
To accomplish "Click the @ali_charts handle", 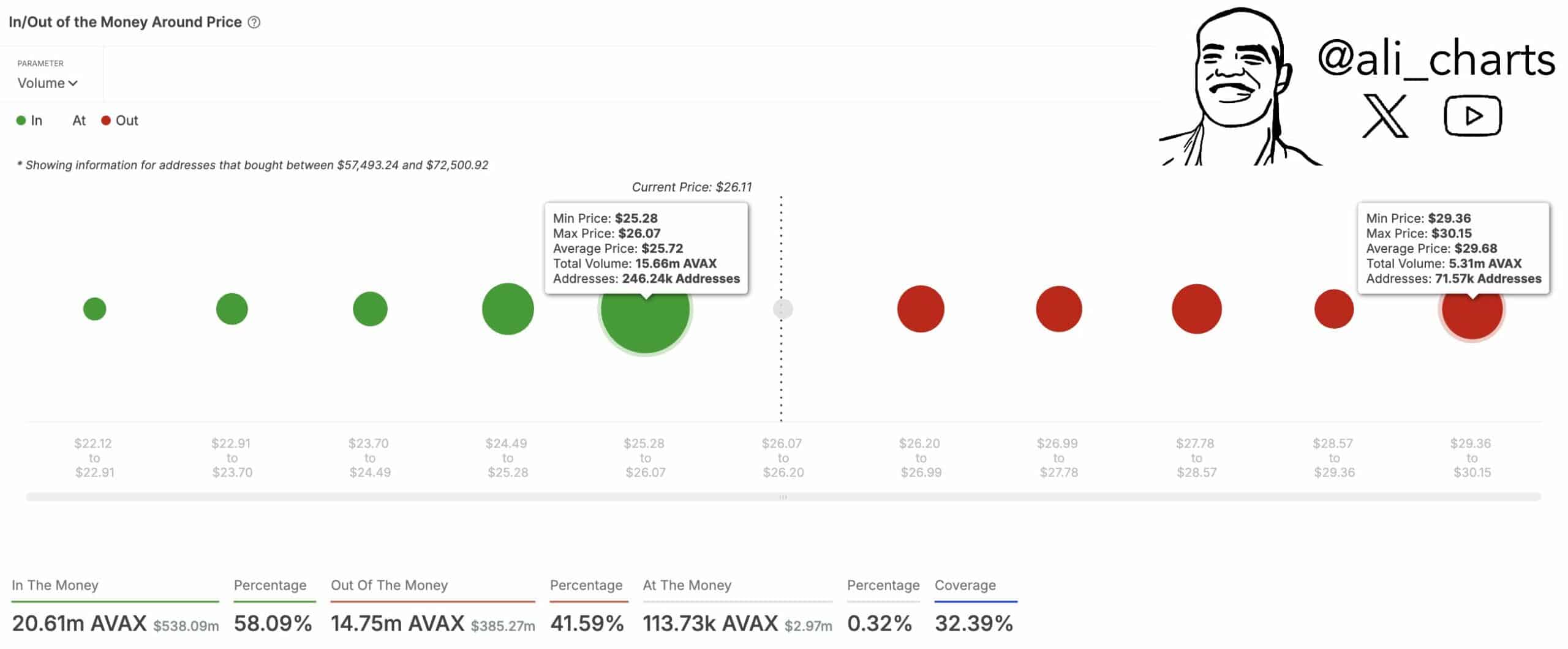I will pyautogui.click(x=1436, y=59).
